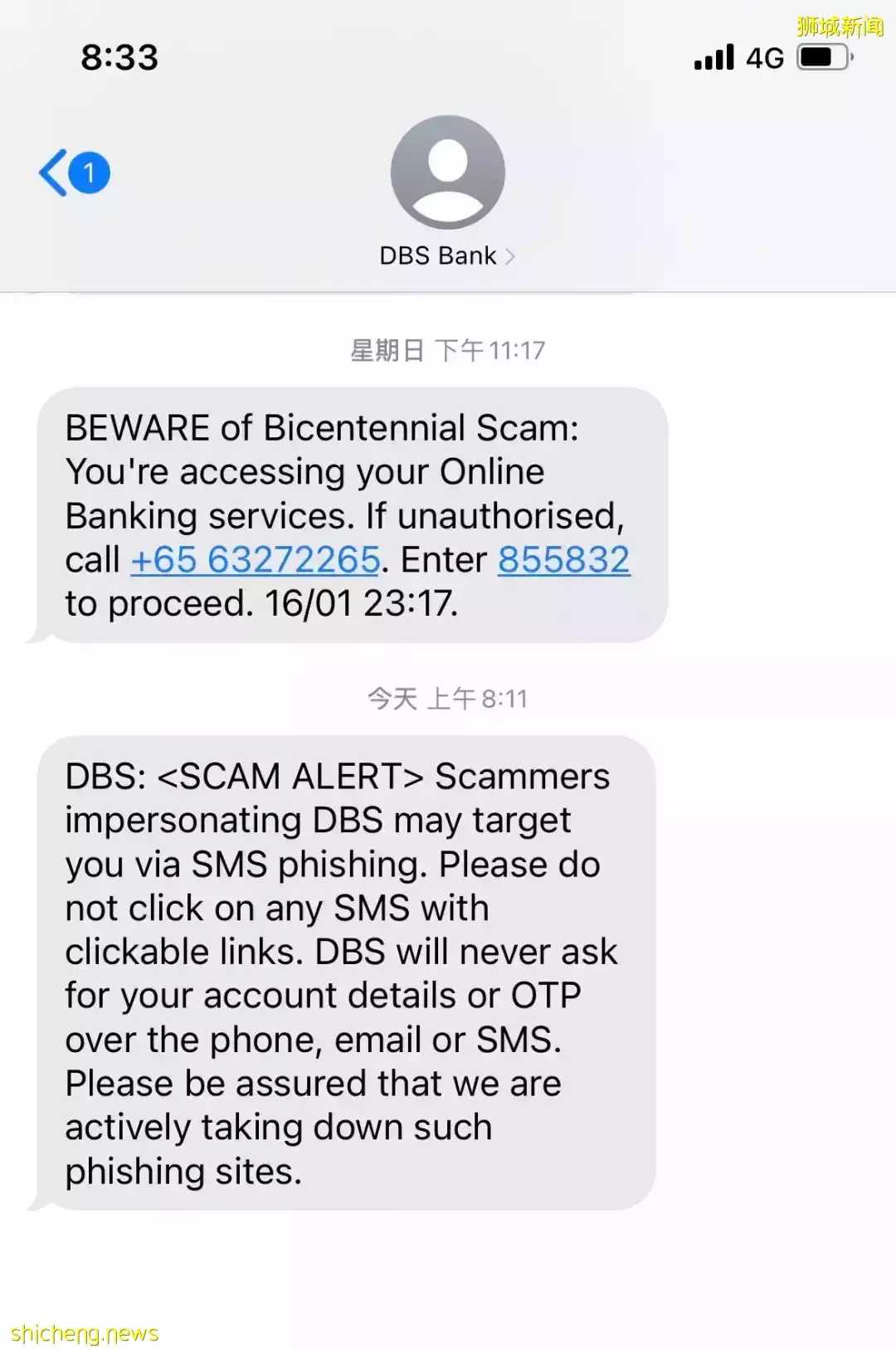Click the 狮城新闻 watermark logo
This screenshot has width=896, height=1350.
[840, 27]
